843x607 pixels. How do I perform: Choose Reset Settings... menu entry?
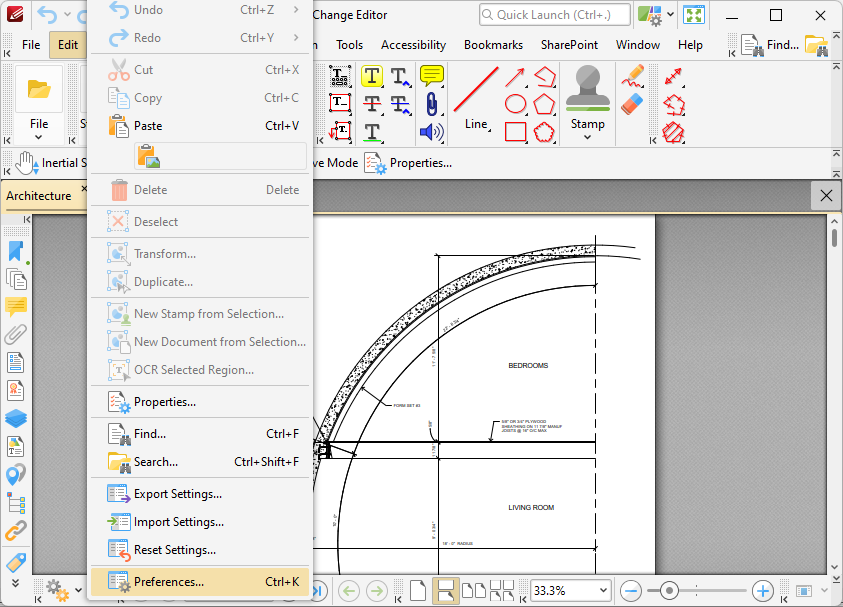[x=200, y=550]
